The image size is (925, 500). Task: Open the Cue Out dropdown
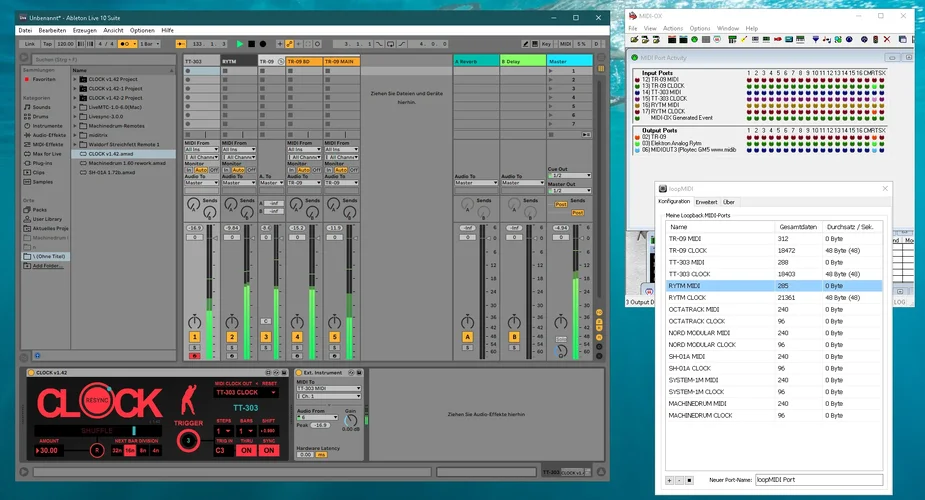(x=569, y=175)
